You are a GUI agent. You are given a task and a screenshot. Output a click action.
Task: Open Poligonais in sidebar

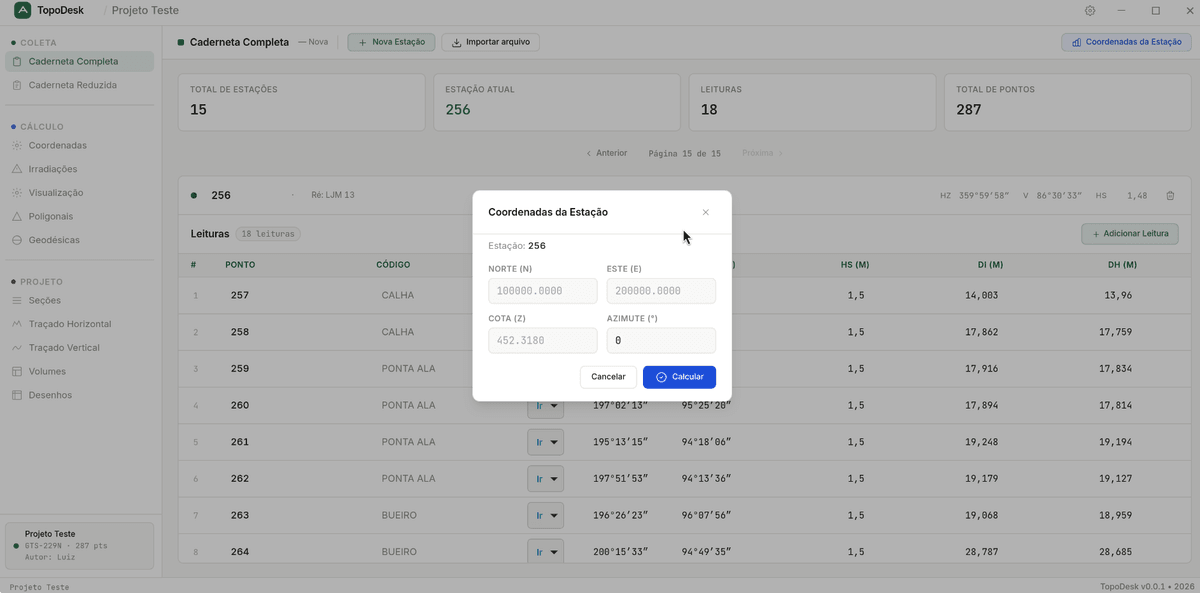tap(79, 217)
